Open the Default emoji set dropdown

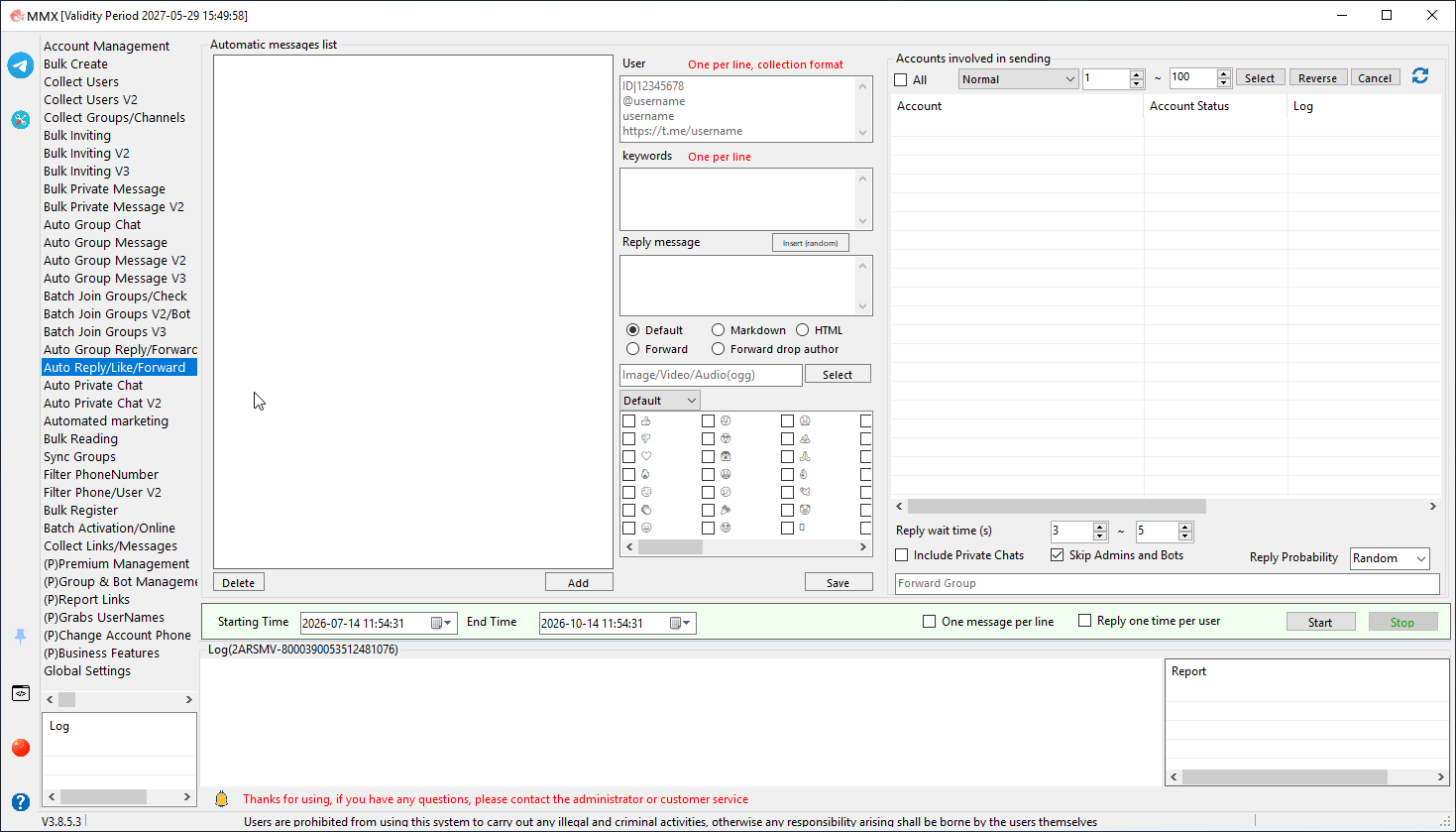(659, 401)
